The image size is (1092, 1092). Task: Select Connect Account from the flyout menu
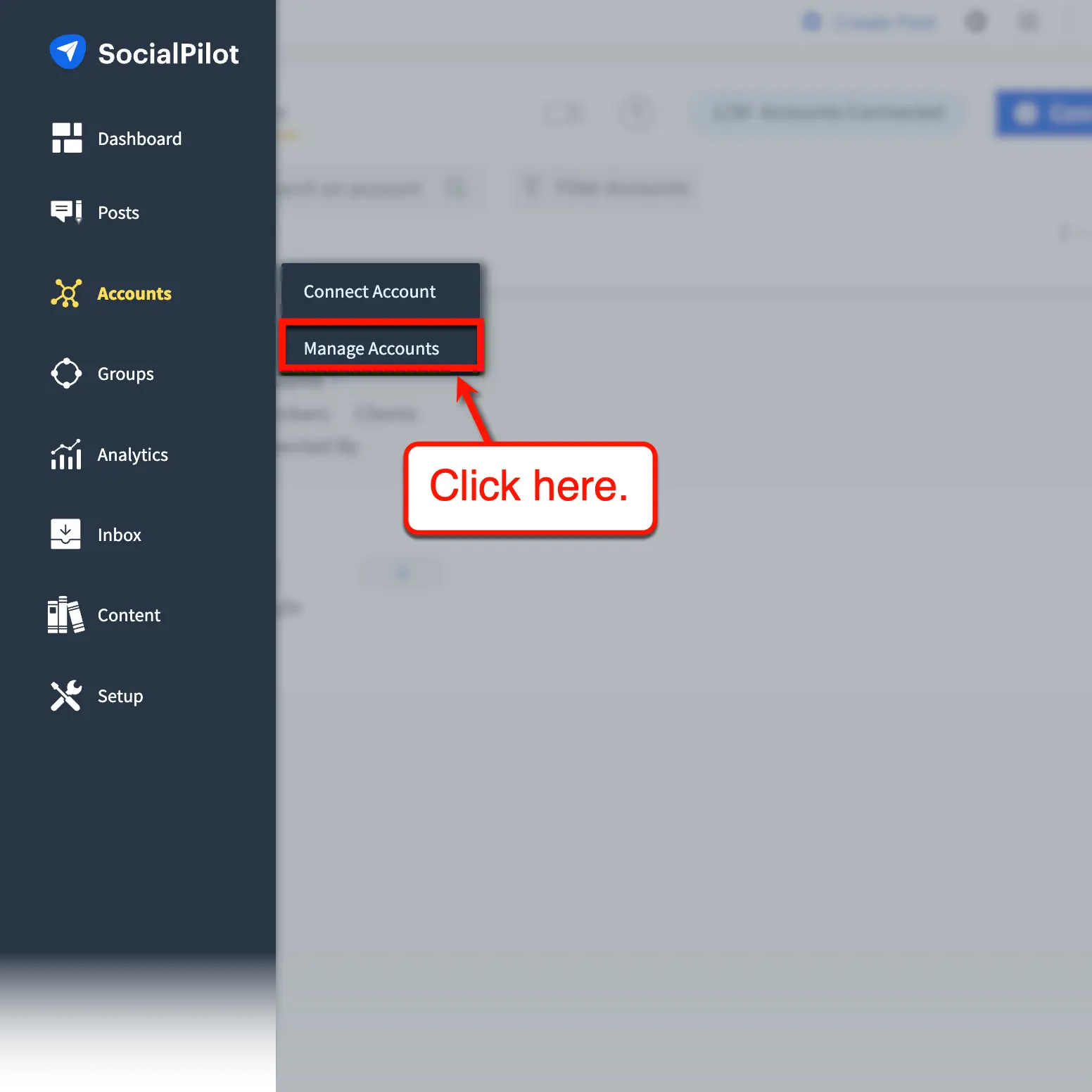(369, 291)
